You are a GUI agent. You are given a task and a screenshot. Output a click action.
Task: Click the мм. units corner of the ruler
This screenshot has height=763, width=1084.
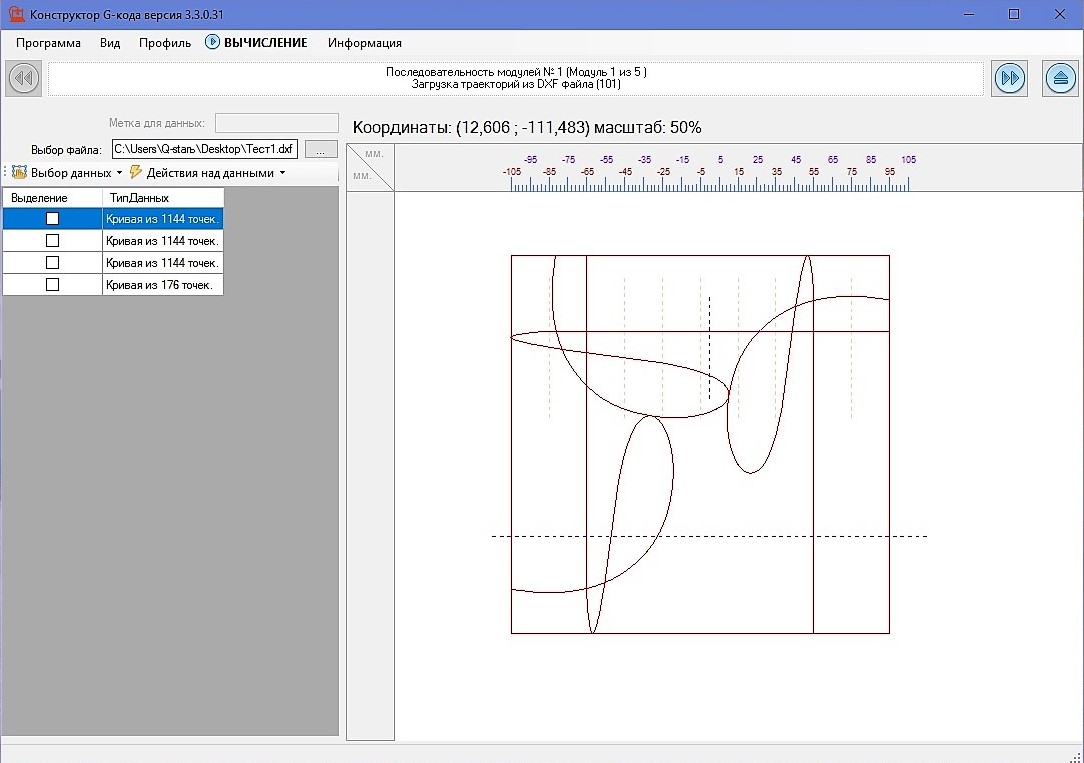click(x=371, y=167)
